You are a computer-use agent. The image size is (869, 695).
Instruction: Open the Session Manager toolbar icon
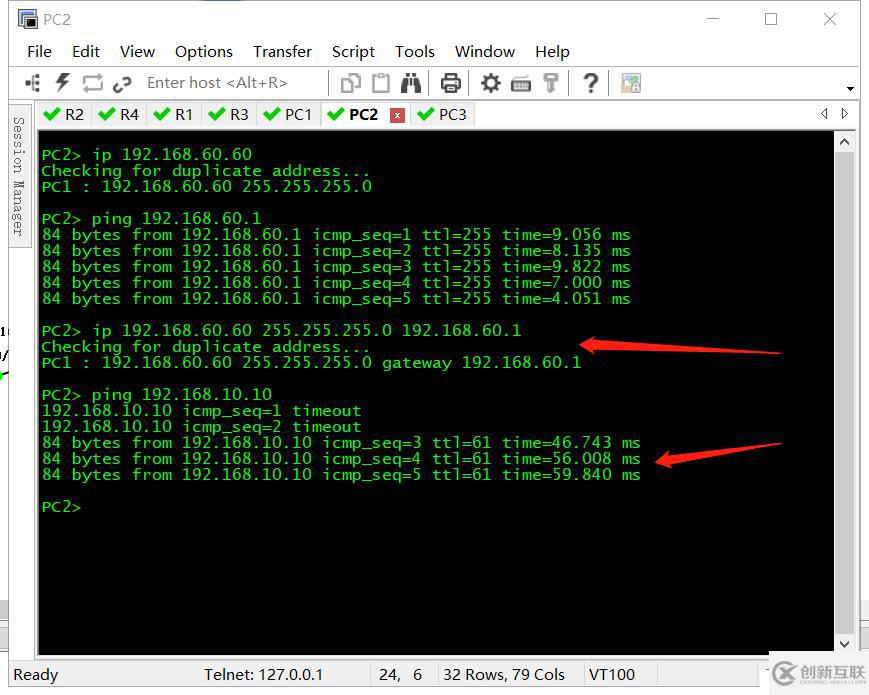point(33,84)
